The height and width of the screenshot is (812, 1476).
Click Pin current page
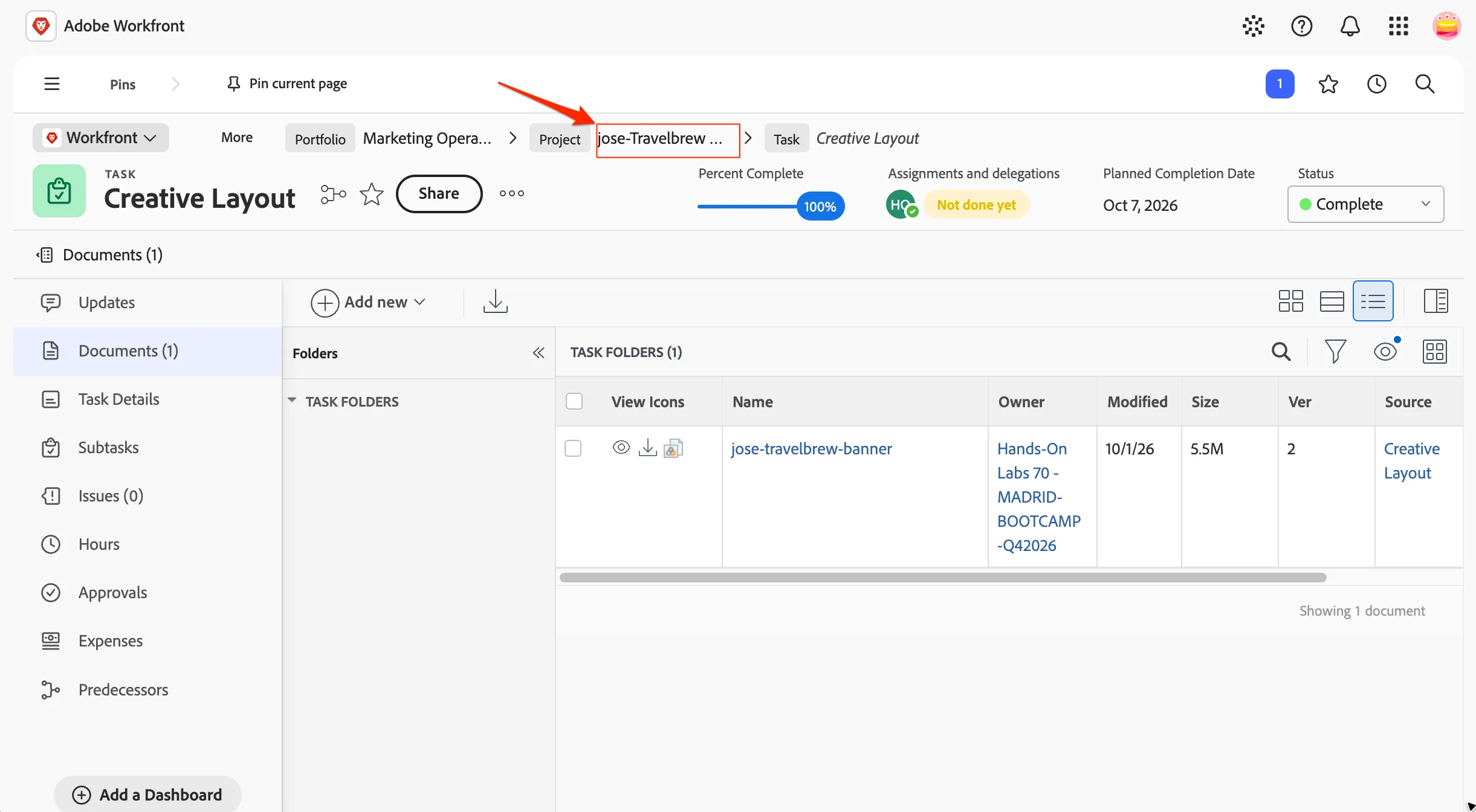click(287, 84)
